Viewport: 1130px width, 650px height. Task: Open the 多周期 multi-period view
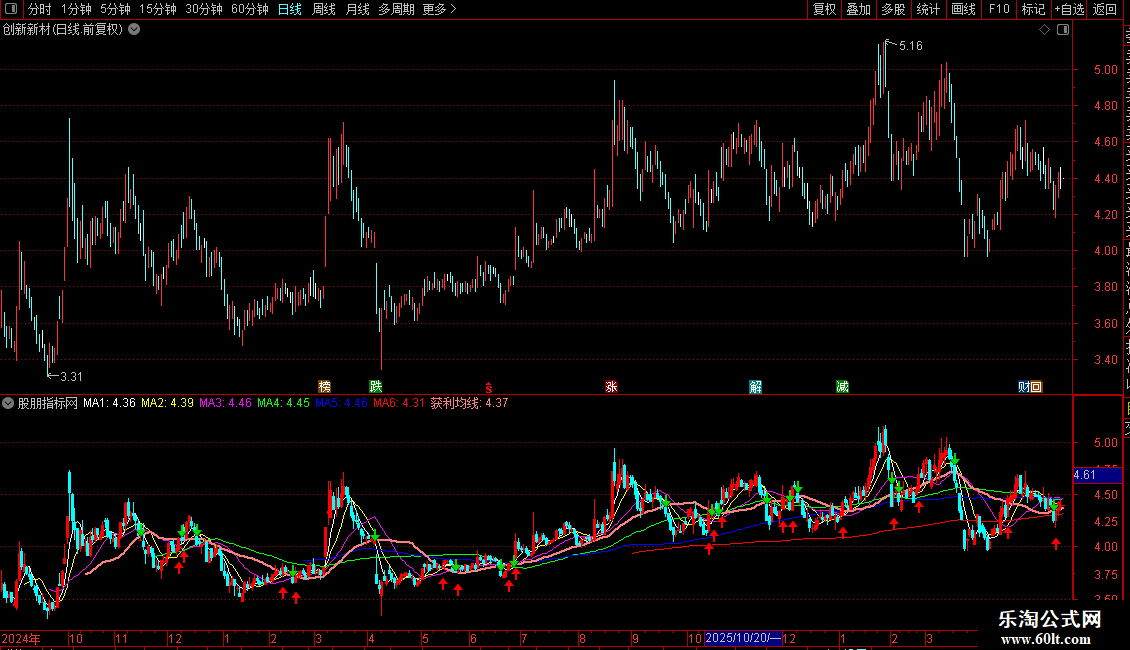[x=396, y=9]
